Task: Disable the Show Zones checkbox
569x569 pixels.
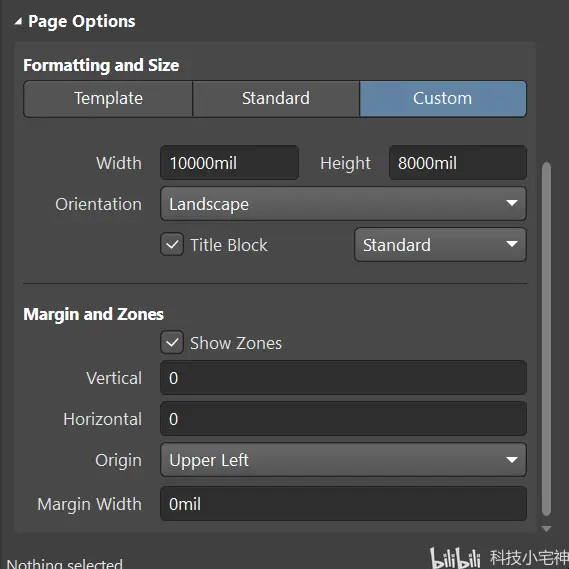Action: [172, 342]
